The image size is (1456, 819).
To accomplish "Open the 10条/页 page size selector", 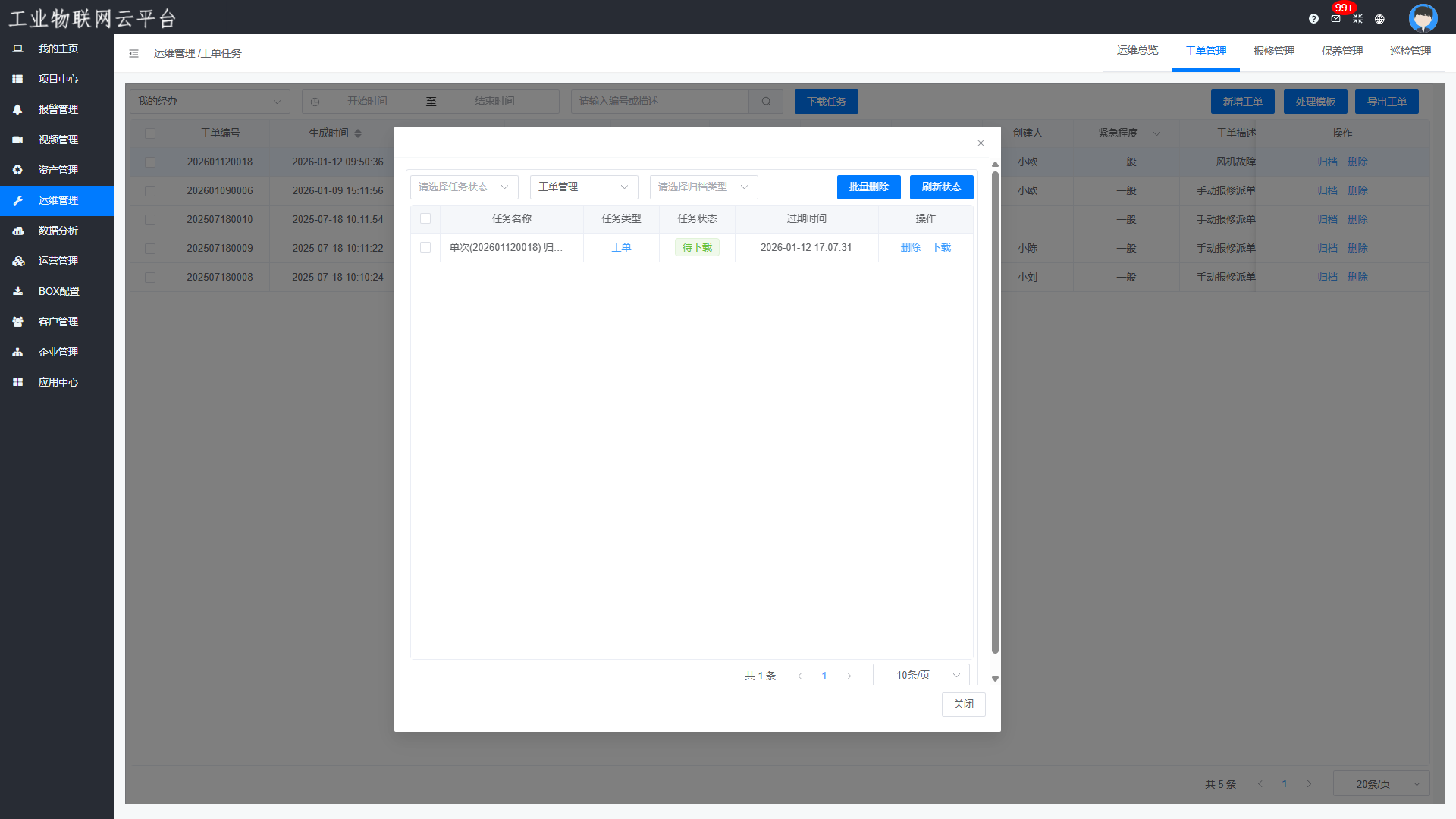I will (x=921, y=675).
